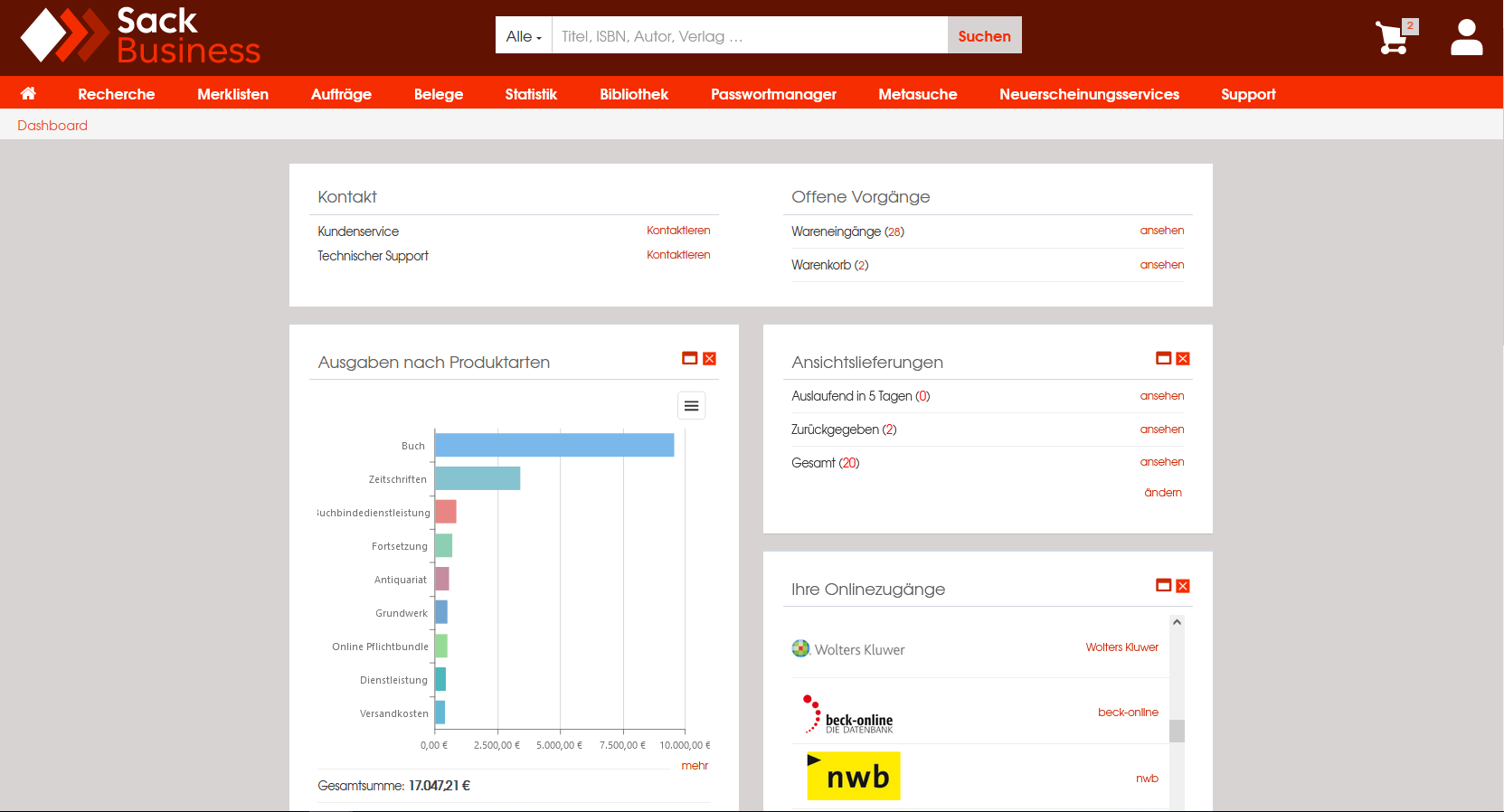Click the Zeitschriften bar in chart

(x=478, y=478)
